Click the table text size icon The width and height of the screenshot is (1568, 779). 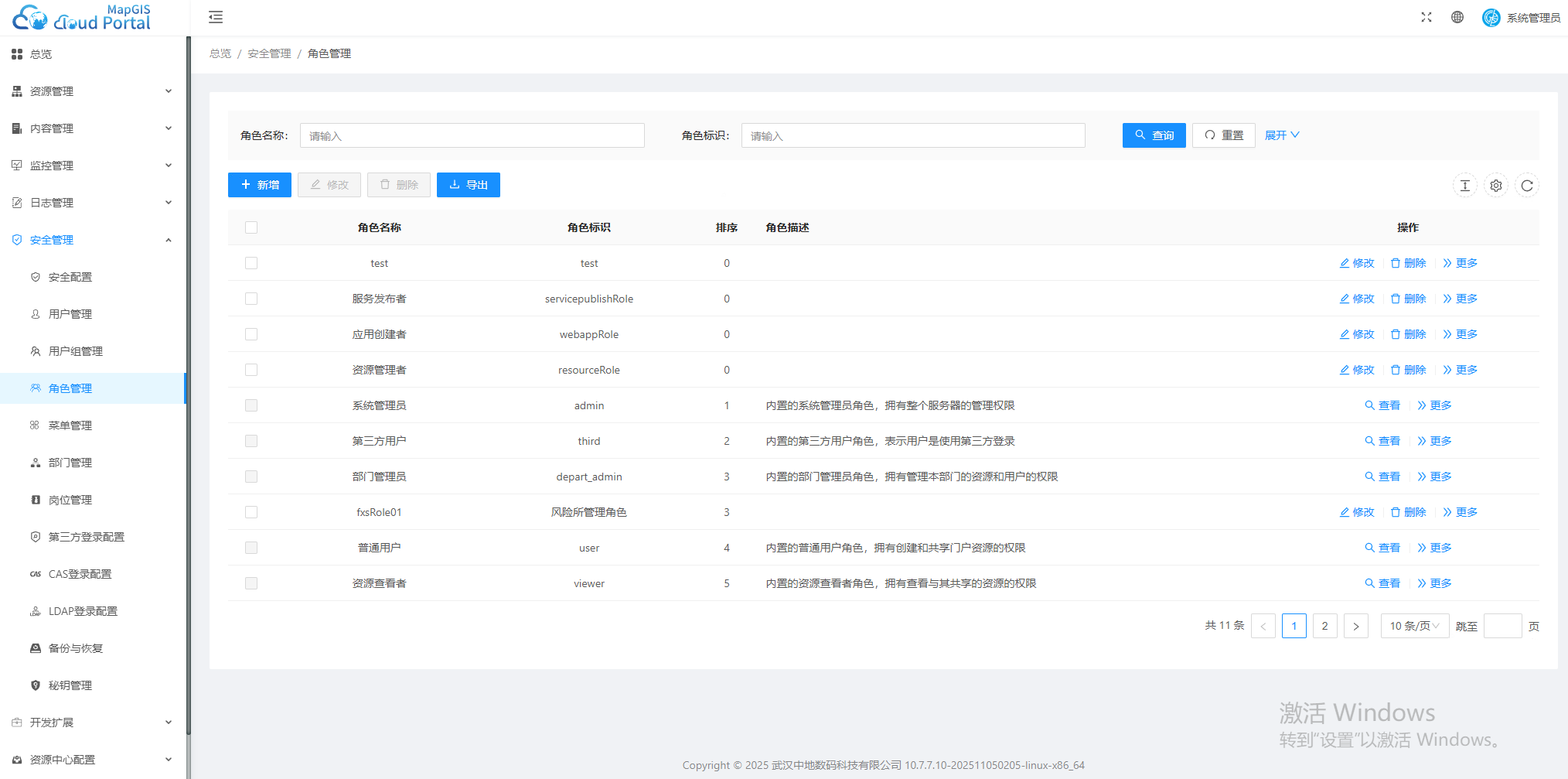[x=1465, y=185]
